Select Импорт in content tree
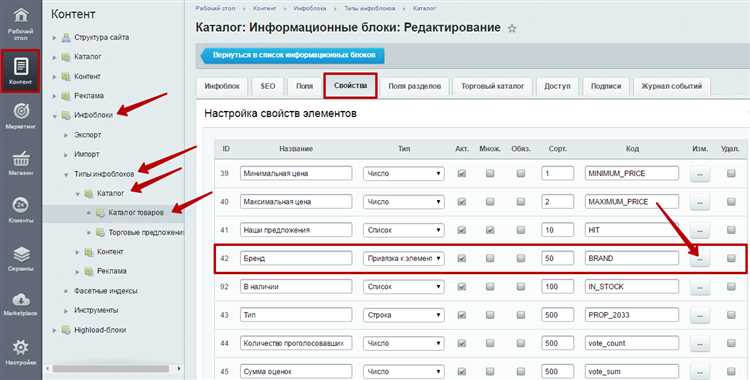This screenshot has height=380, width=750. pos(87,155)
